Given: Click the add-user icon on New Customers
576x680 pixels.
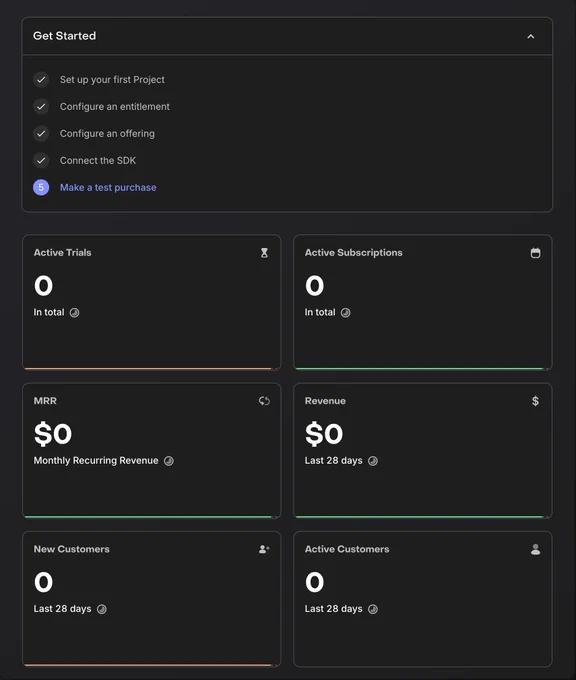Looking at the screenshot, I should (264, 549).
